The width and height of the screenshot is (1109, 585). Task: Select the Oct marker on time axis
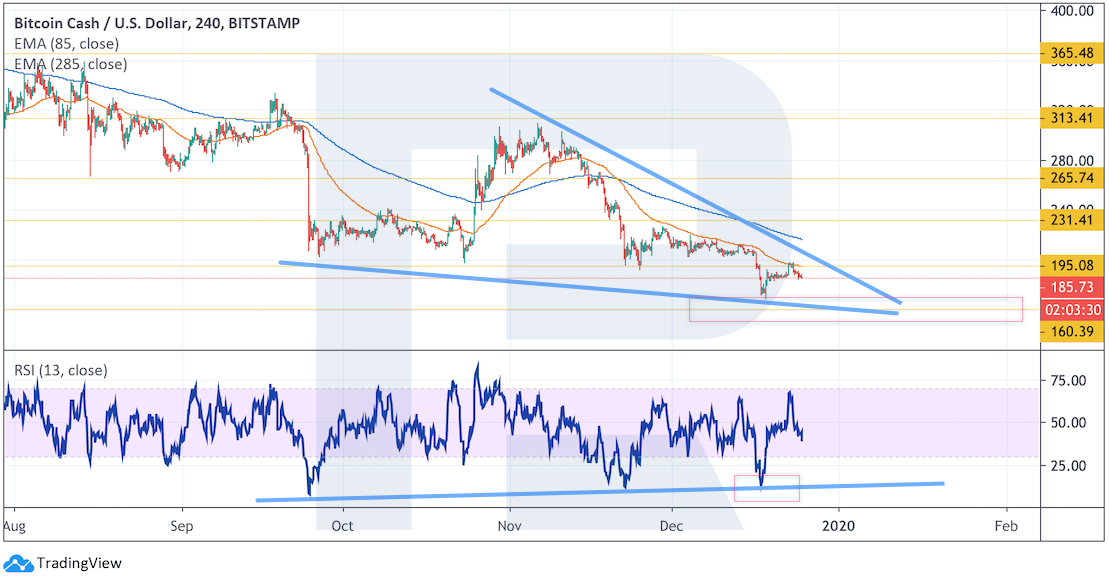point(342,525)
